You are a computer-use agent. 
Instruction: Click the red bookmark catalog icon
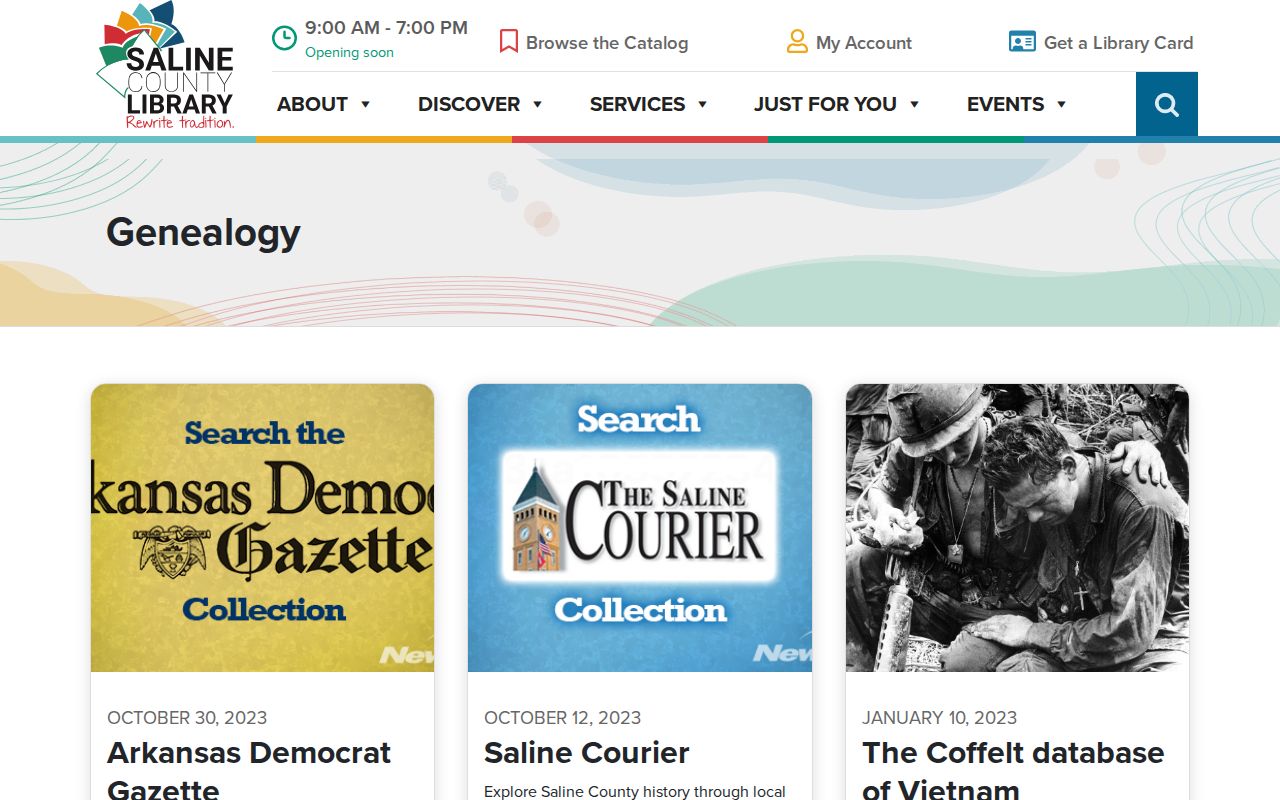coord(508,42)
